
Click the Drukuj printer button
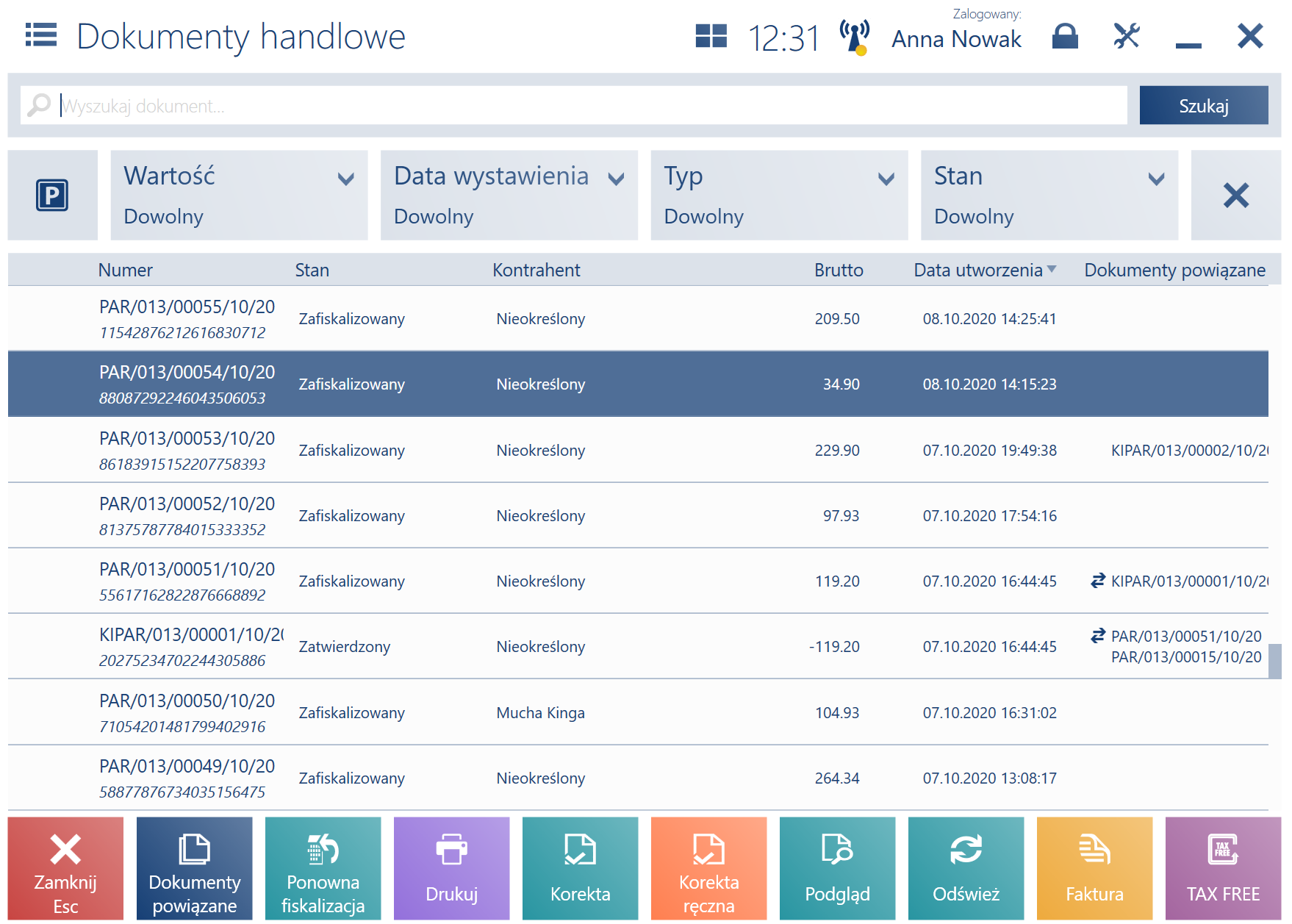click(x=451, y=868)
